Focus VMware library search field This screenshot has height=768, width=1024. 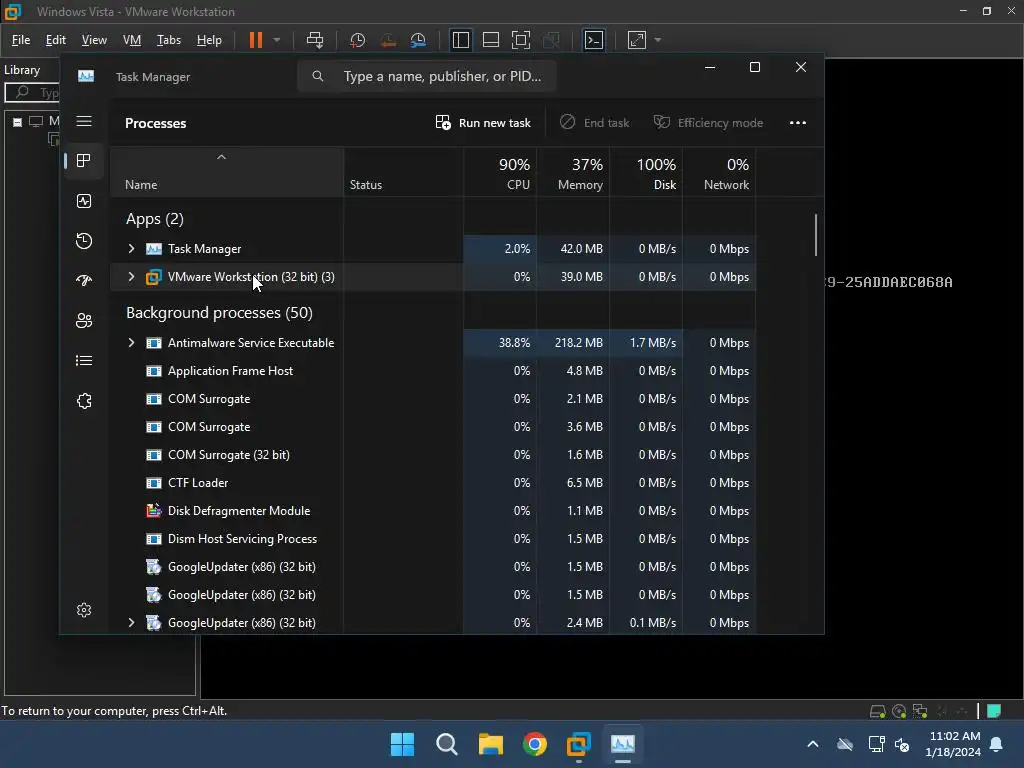(33, 93)
